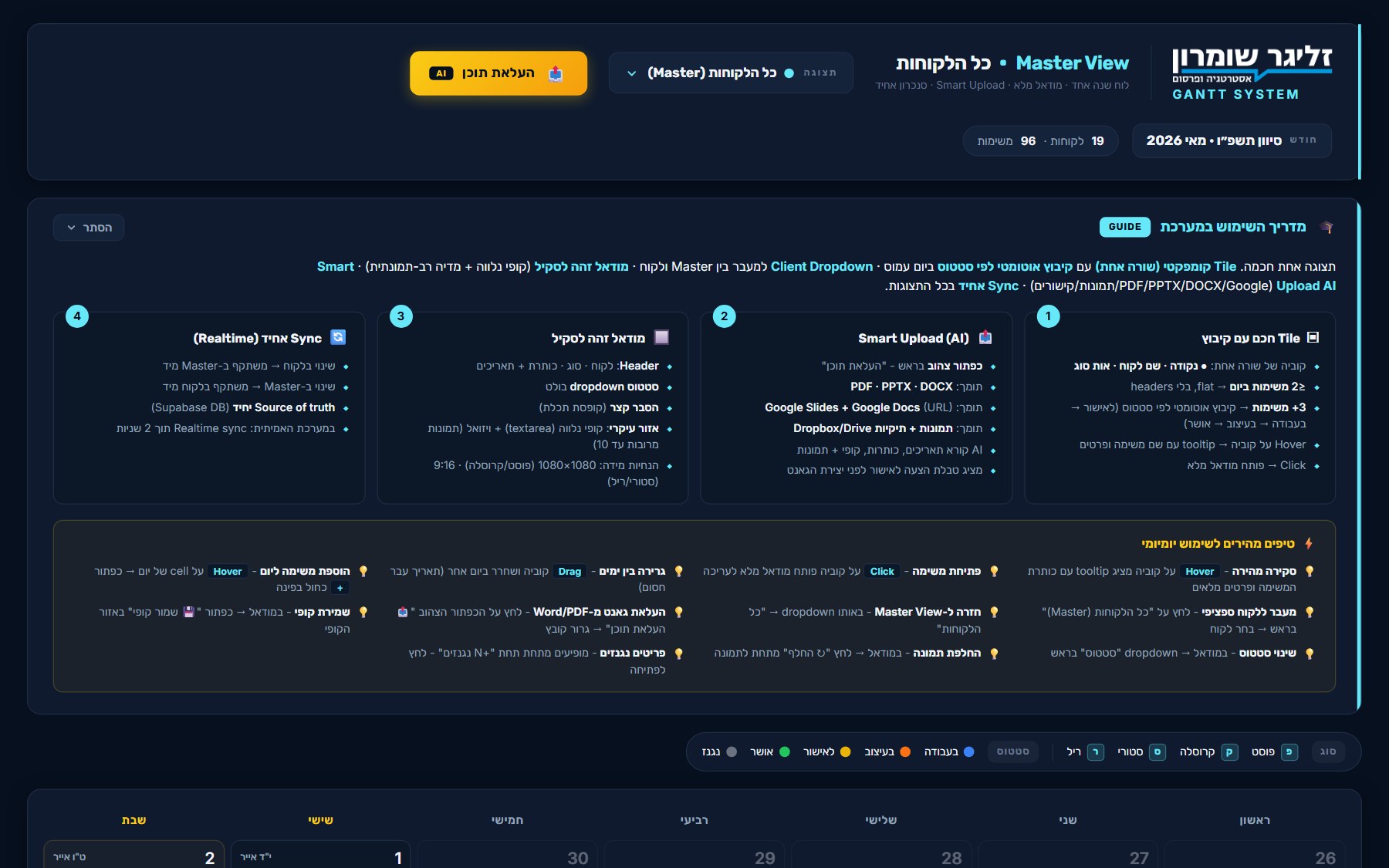Screen dimensions: 1389x868
Task: Click the yellow 'העלאת תוכן' AI upload button
Action: (498, 73)
